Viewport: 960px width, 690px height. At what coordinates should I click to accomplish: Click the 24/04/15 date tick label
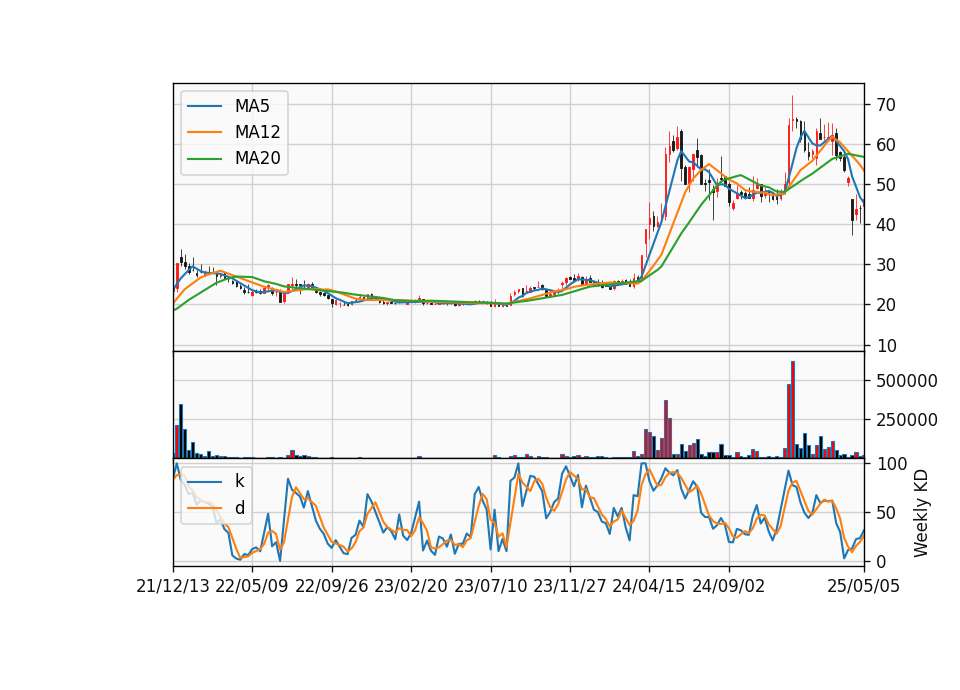pyautogui.click(x=649, y=586)
